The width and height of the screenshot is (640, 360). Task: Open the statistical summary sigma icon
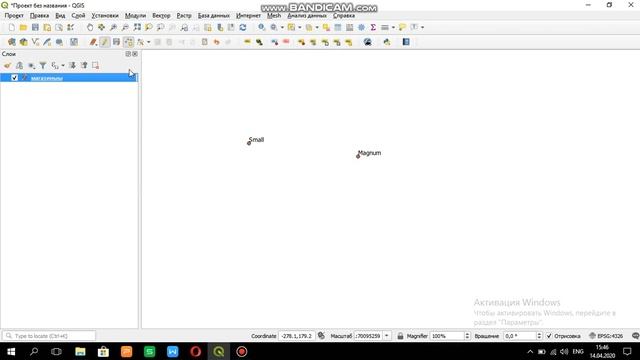[373, 27]
